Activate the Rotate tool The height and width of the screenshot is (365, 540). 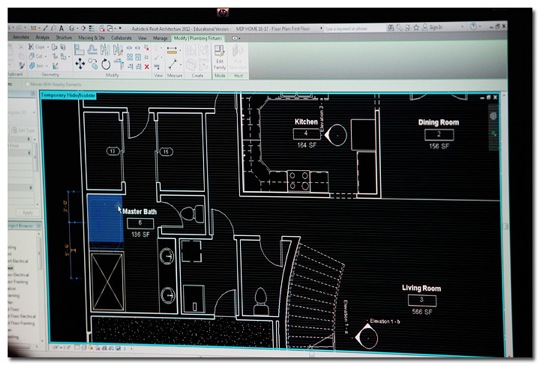pos(105,64)
